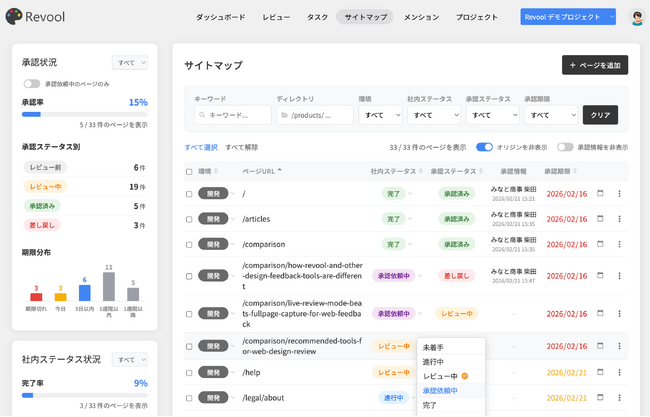Viewport: 650px width, 417px height.
Task: Open more-options menu for how-revool-and-other row
Action: point(619,276)
